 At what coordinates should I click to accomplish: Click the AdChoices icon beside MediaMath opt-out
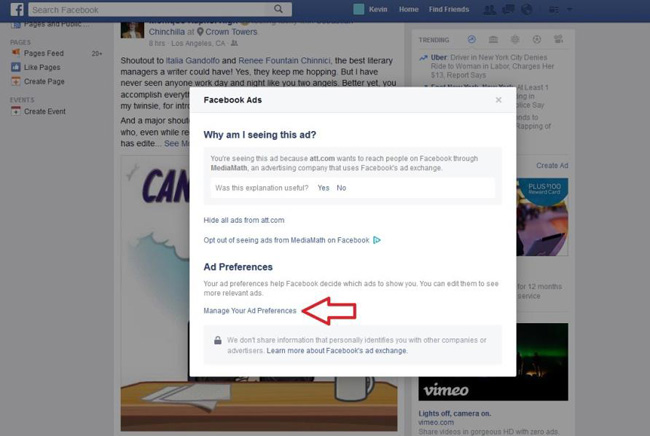click(377, 240)
